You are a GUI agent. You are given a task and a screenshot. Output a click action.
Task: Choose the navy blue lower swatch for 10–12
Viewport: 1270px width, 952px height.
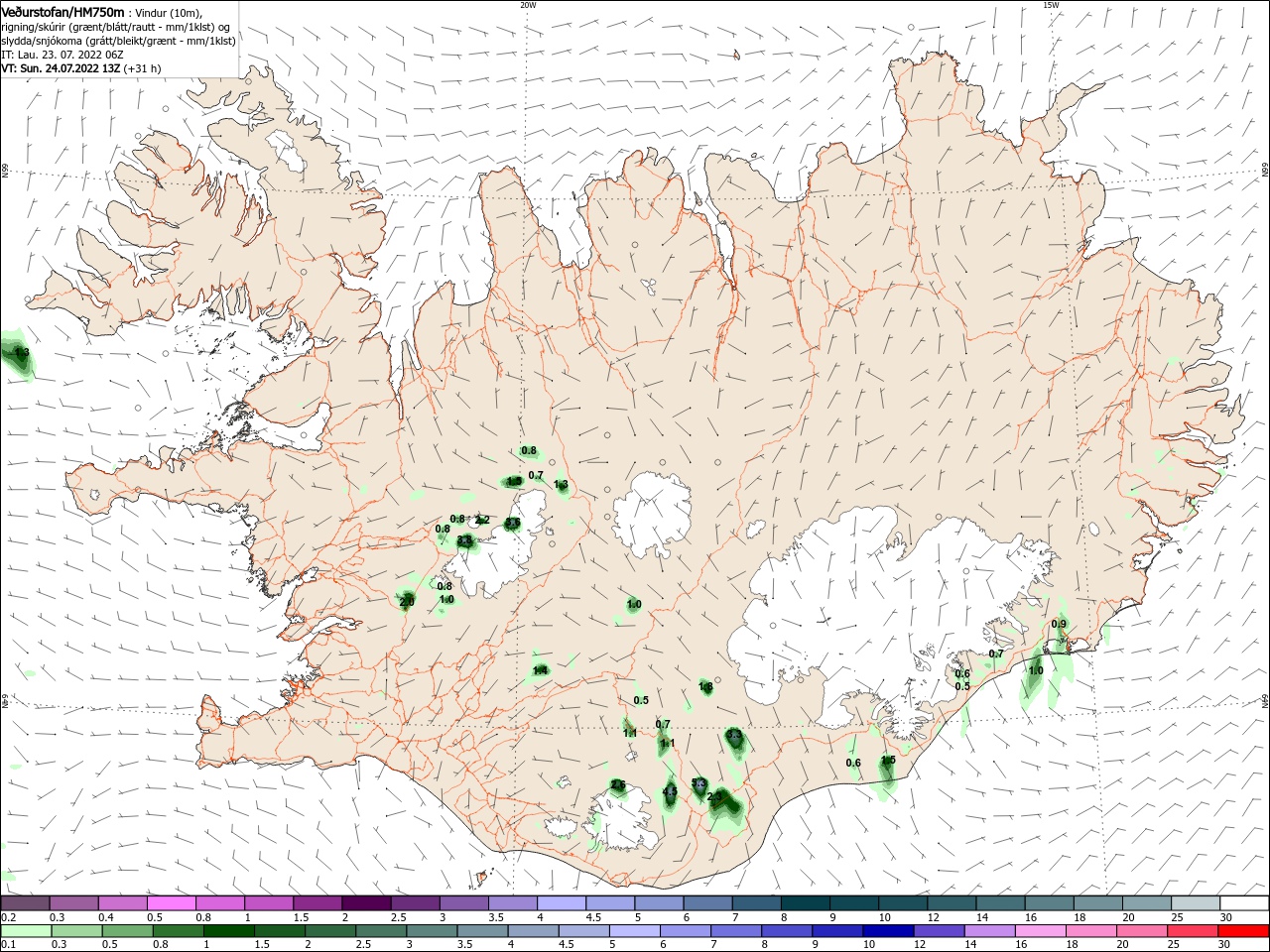click(888, 931)
